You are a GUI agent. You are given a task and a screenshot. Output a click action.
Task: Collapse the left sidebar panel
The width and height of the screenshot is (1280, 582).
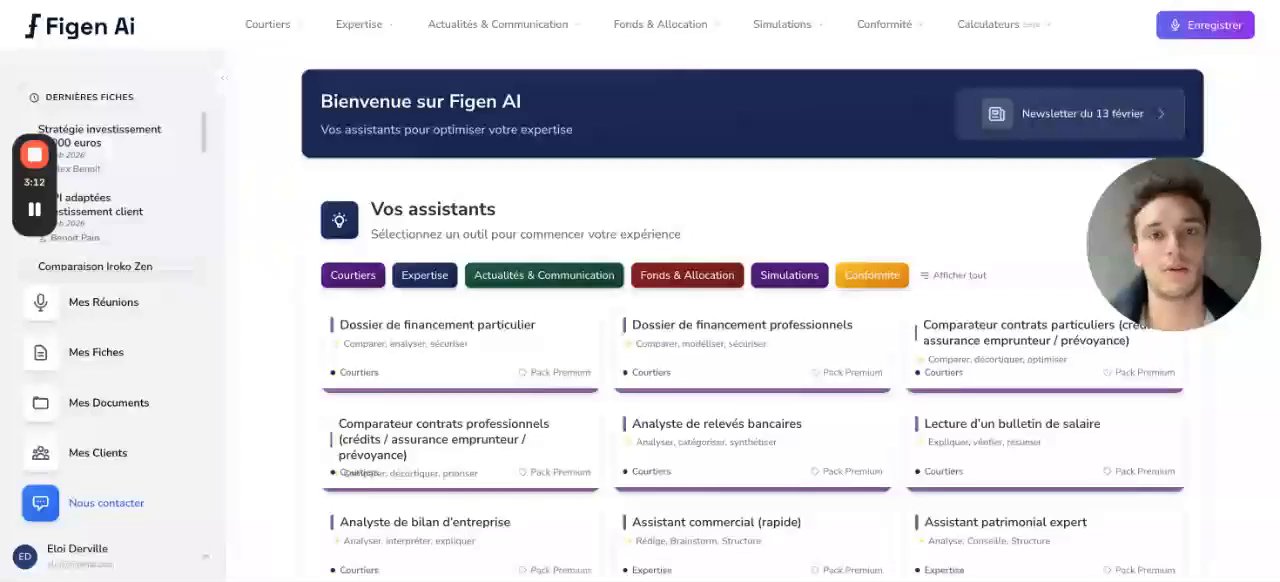(x=223, y=77)
